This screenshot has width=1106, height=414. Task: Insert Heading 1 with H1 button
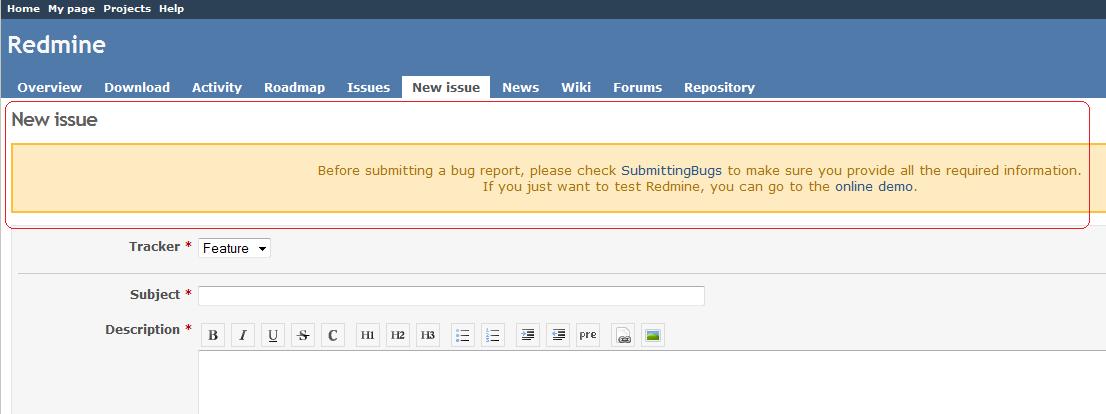click(367, 335)
